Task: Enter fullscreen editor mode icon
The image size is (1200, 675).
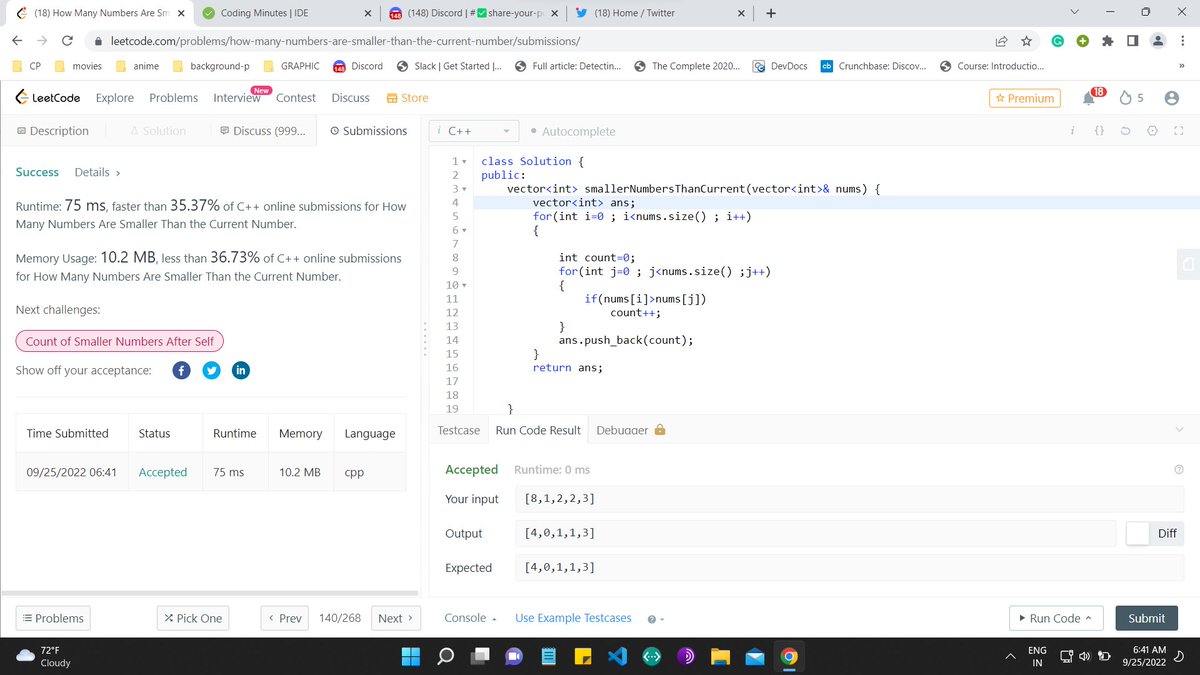Action: coord(1177,131)
